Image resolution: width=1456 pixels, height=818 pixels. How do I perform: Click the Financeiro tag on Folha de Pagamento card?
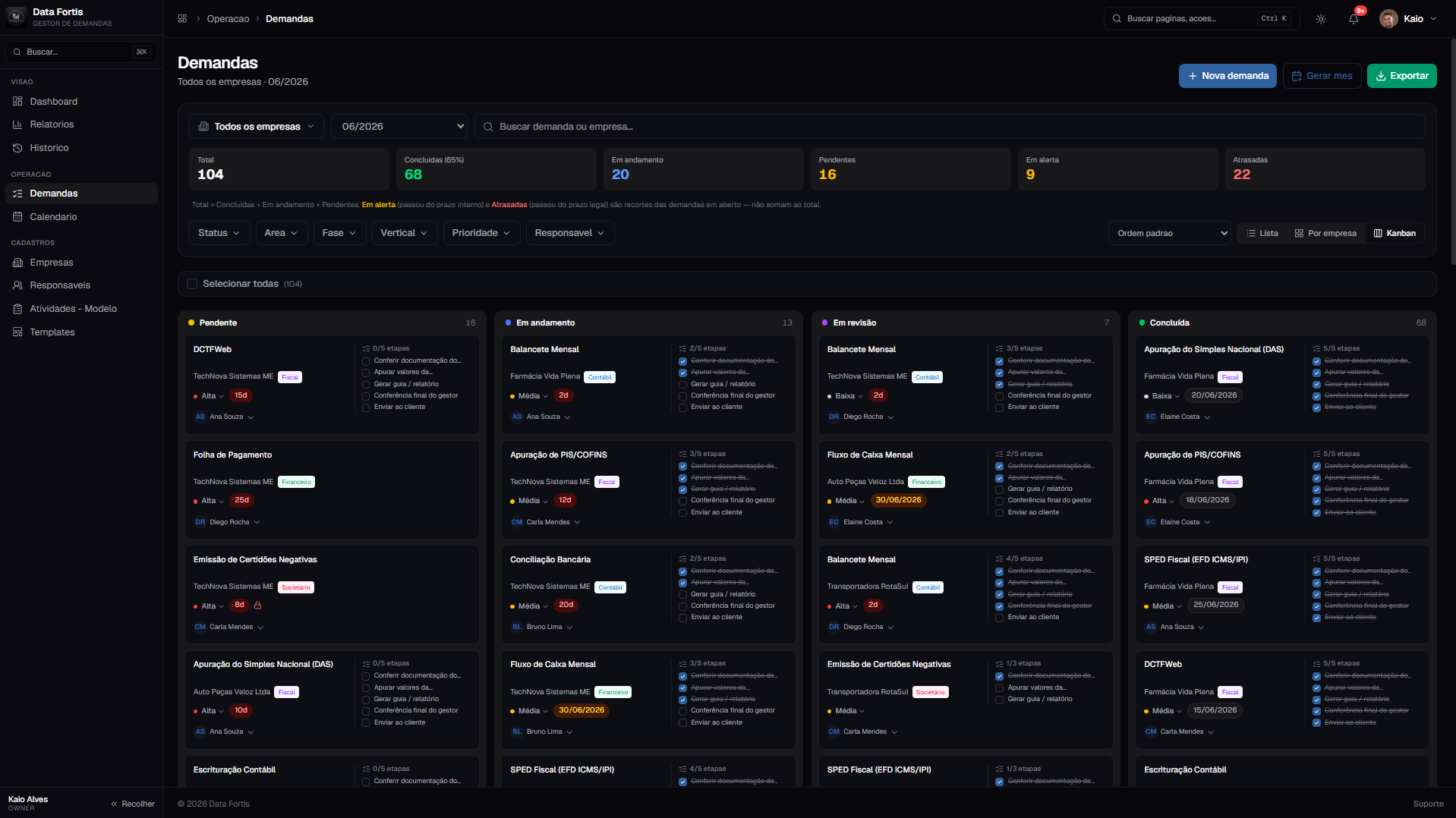point(296,482)
